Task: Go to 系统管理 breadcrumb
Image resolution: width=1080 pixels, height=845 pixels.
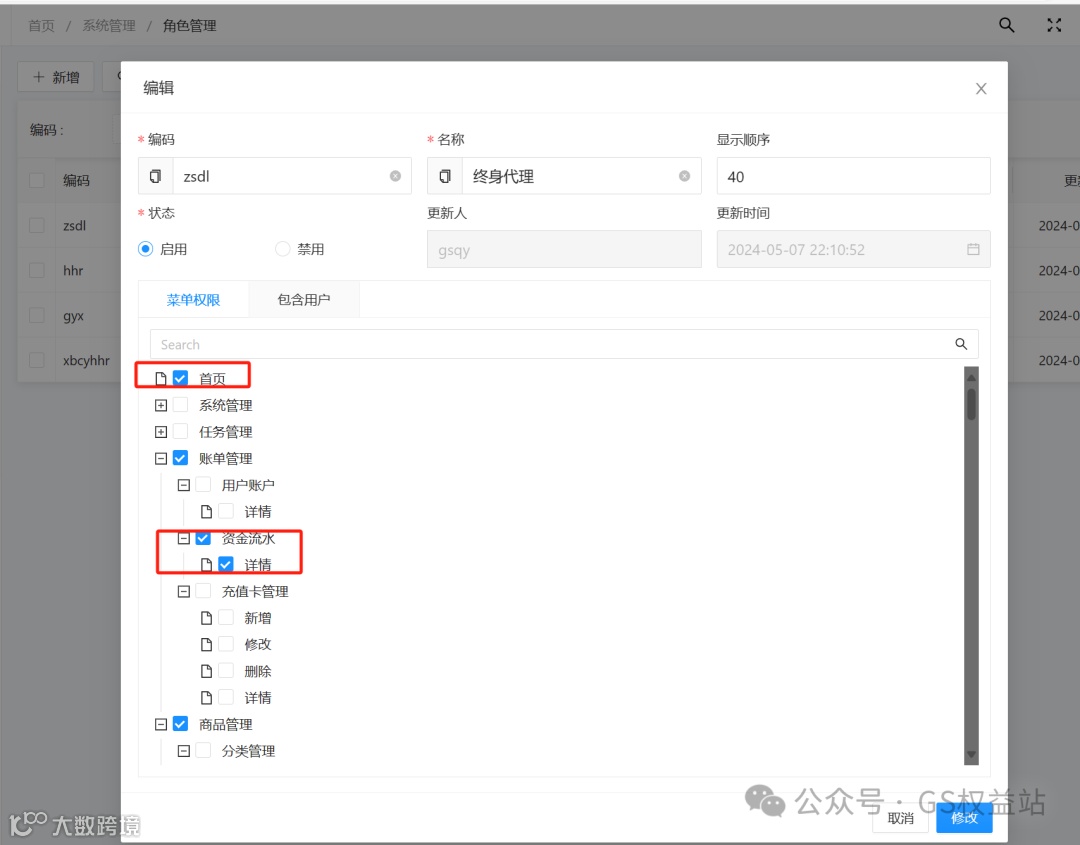Action: [x=109, y=26]
